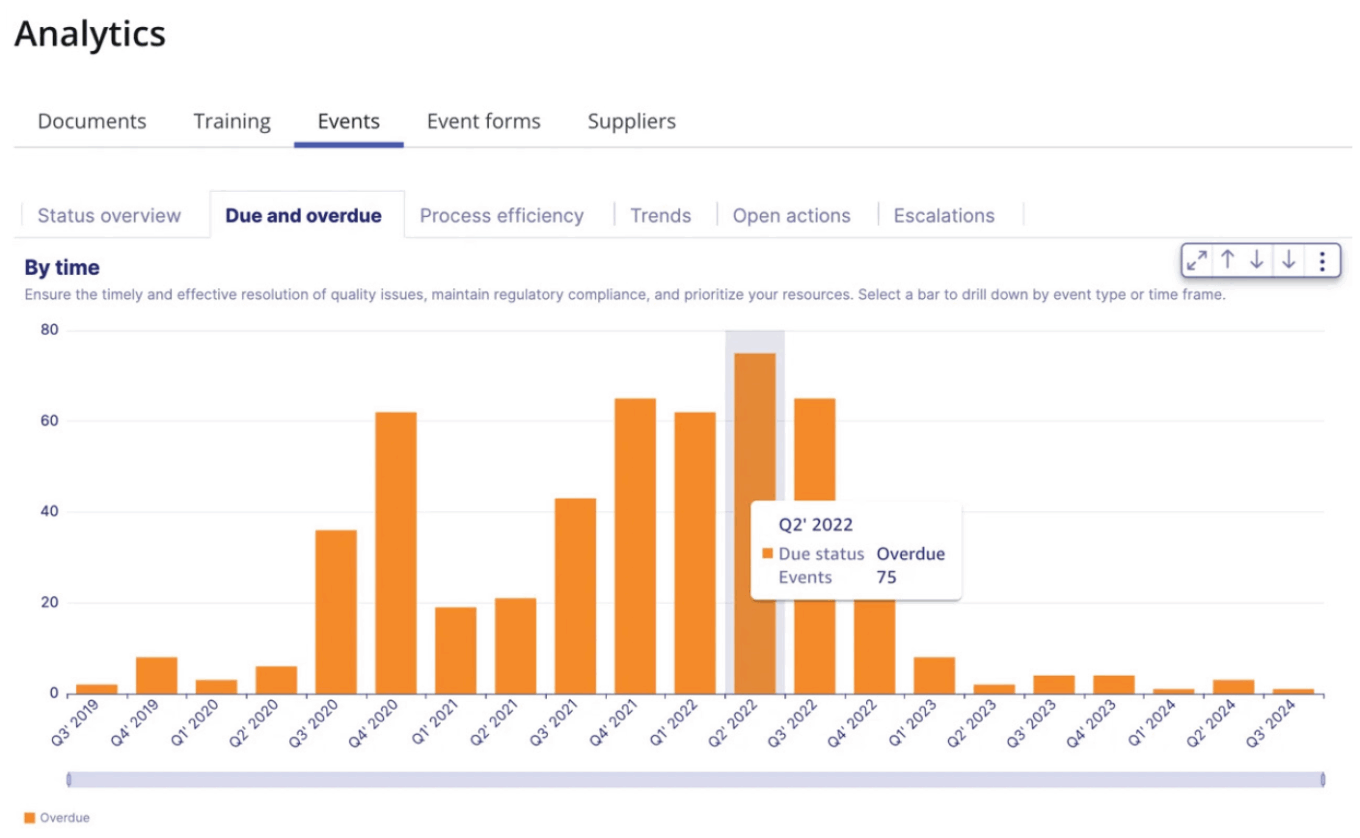Deselect the active Due and overdue filter

(304, 215)
